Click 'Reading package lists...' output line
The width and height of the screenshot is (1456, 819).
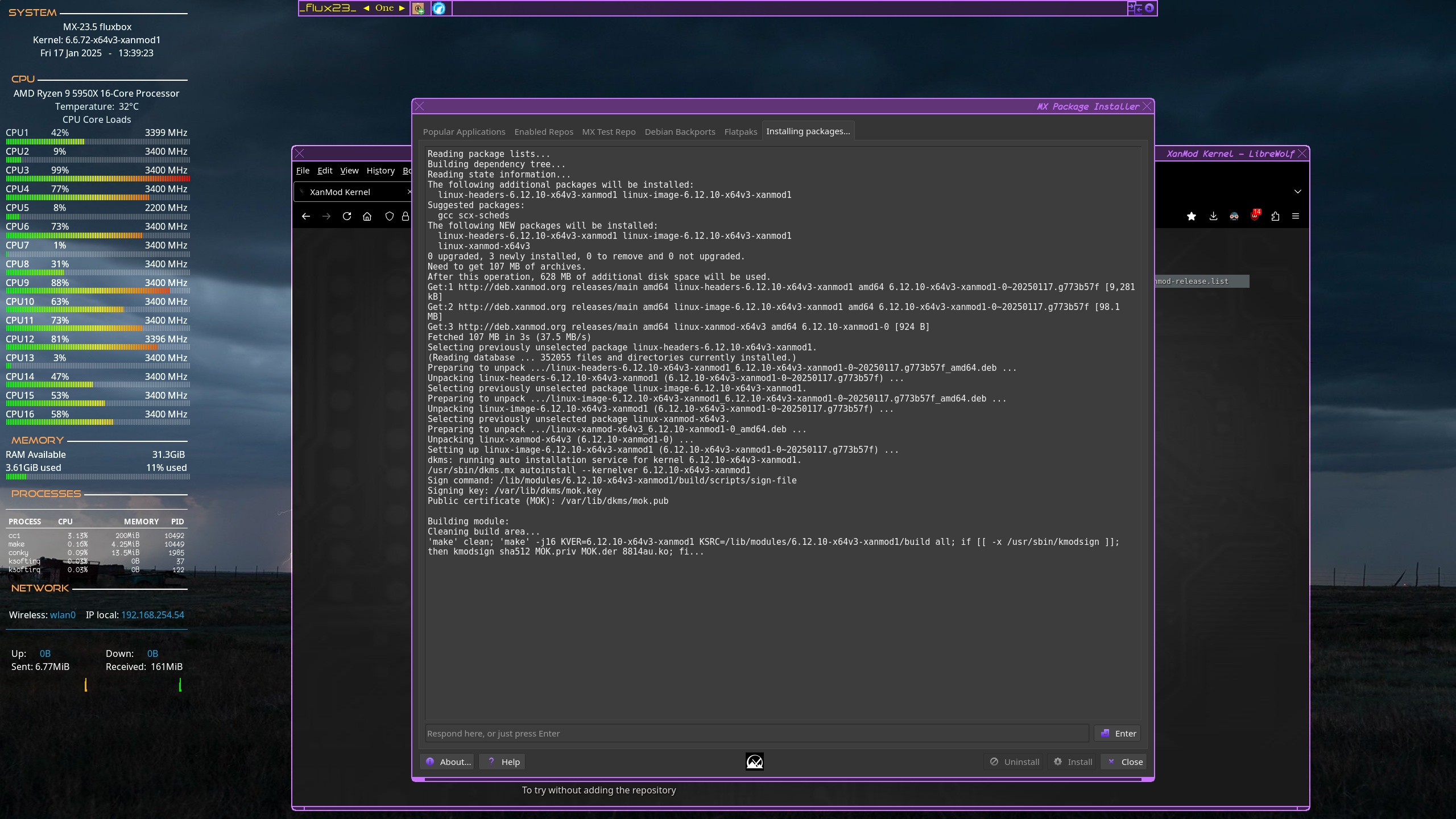[x=489, y=154]
